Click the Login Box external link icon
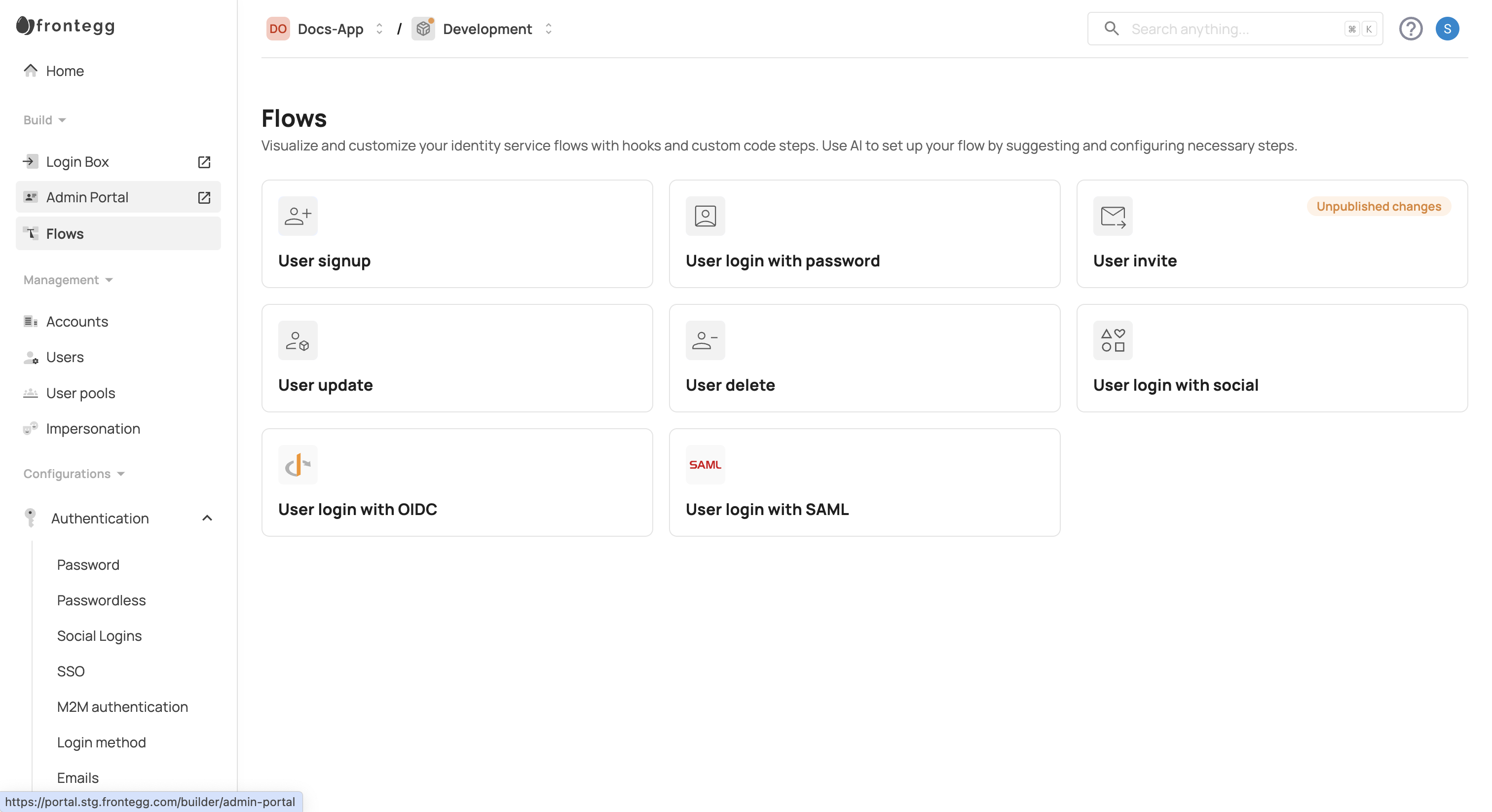Viewport: 1492px width, 812px height. coord(204,162)
